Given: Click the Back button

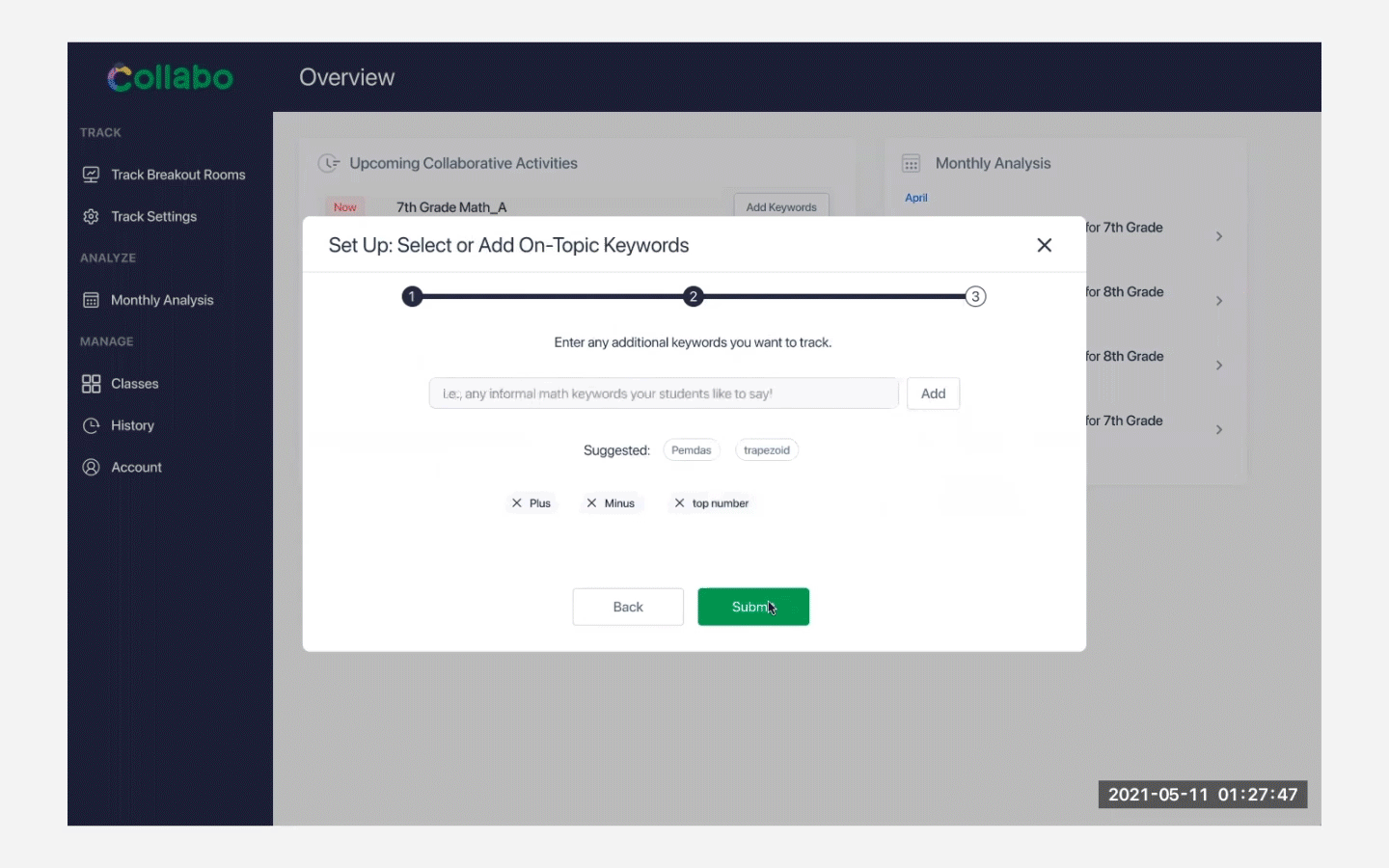Looking at the screenshot, I should (628, 607).
